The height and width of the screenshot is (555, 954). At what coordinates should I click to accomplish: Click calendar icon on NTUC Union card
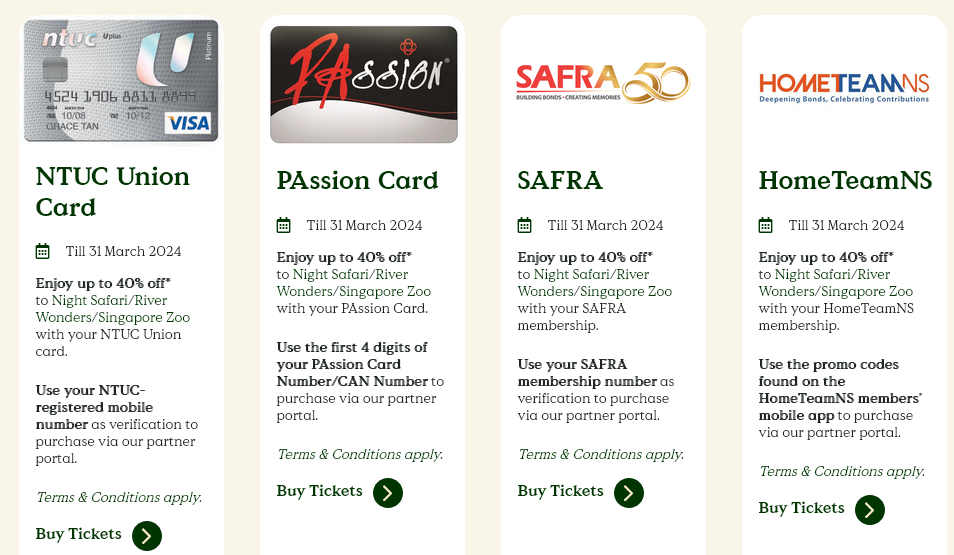[x=42, y=251]
